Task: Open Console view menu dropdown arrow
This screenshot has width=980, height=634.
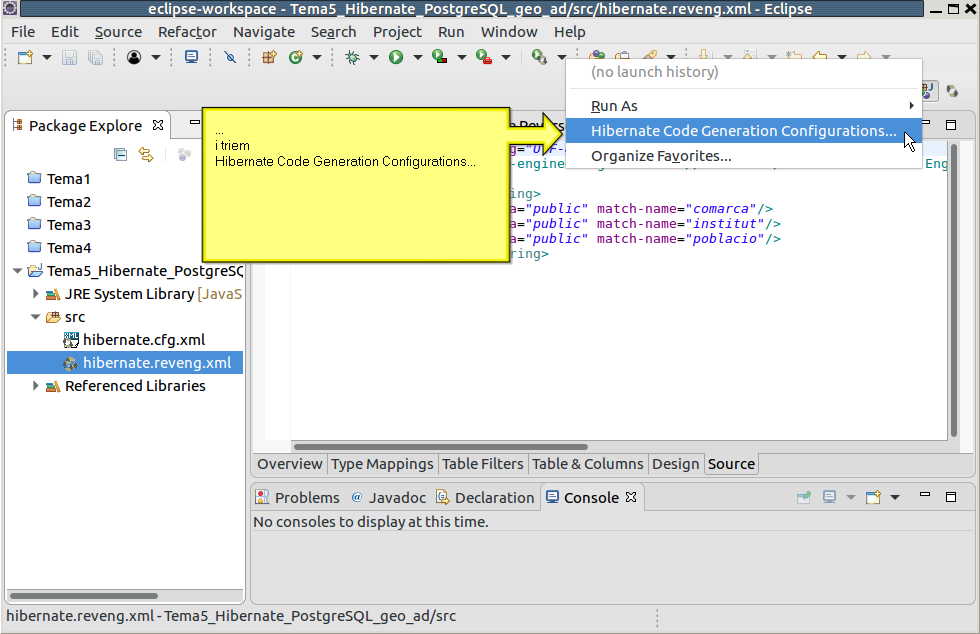Action: pyautogui.click(x=895, y=498)
